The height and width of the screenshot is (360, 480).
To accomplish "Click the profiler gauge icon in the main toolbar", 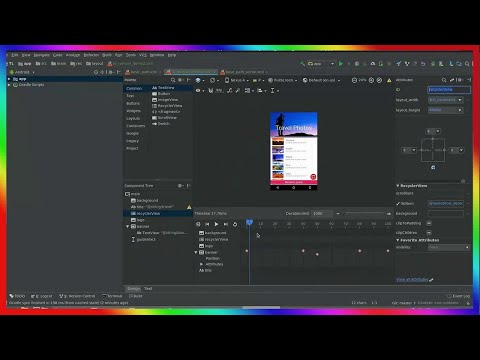I will (x=373, y=63).
